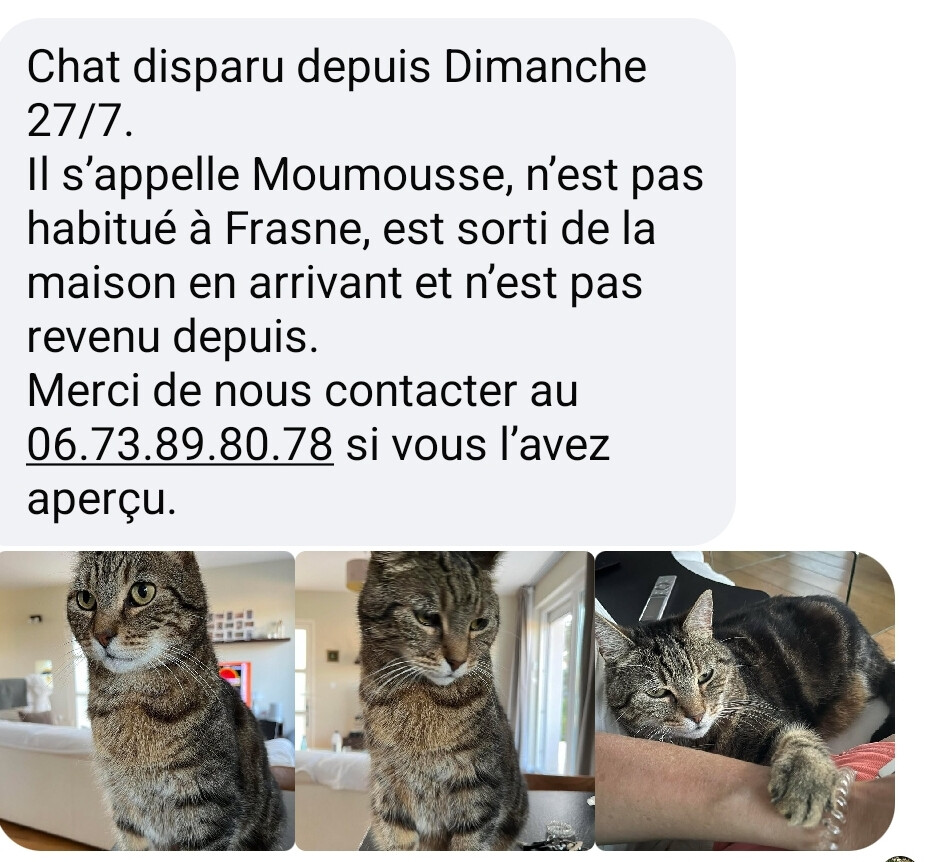
Task: Open the first cat photo looking at camera
Action: (x=147, y=701)
